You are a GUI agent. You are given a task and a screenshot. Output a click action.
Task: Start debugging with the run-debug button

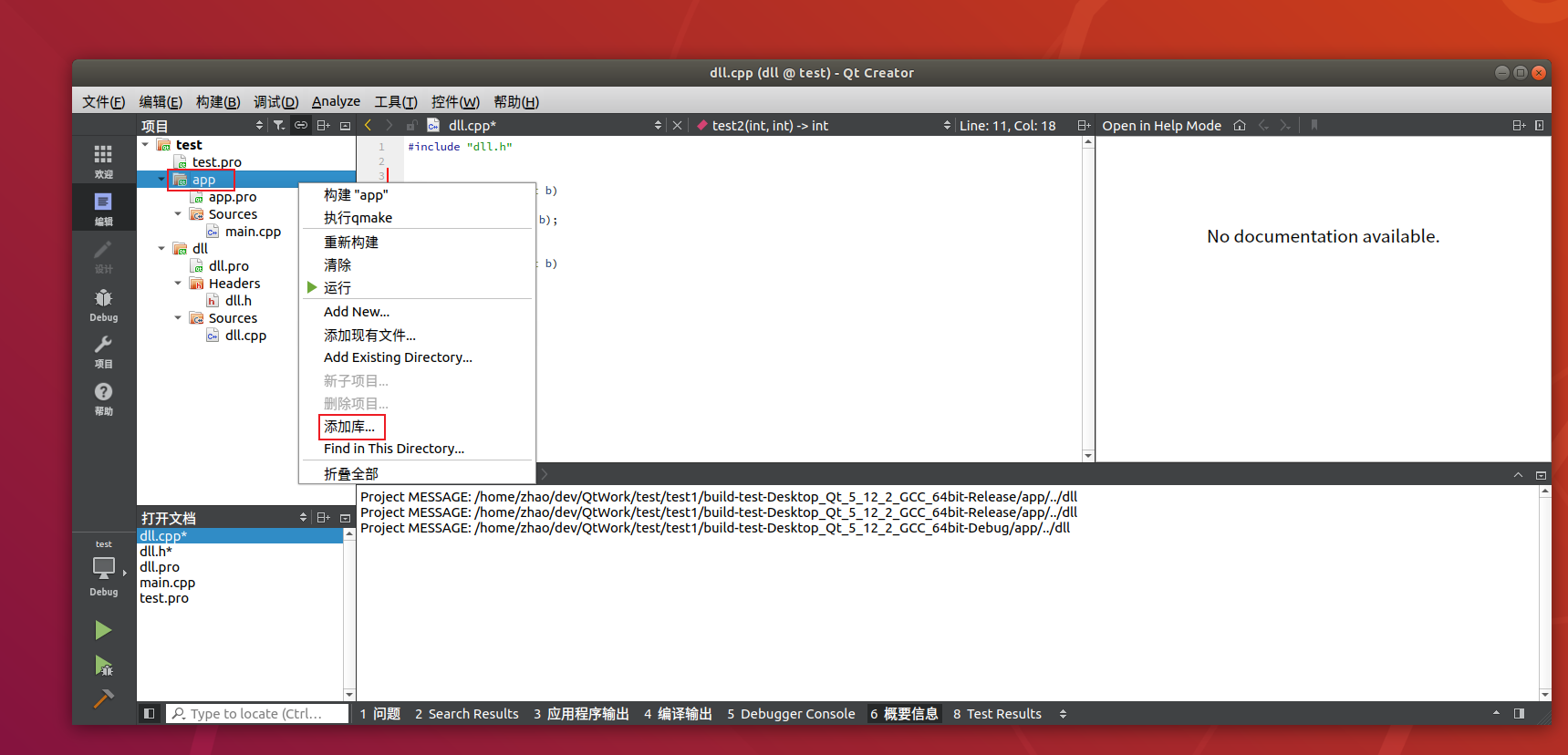[x=103, y=666]
